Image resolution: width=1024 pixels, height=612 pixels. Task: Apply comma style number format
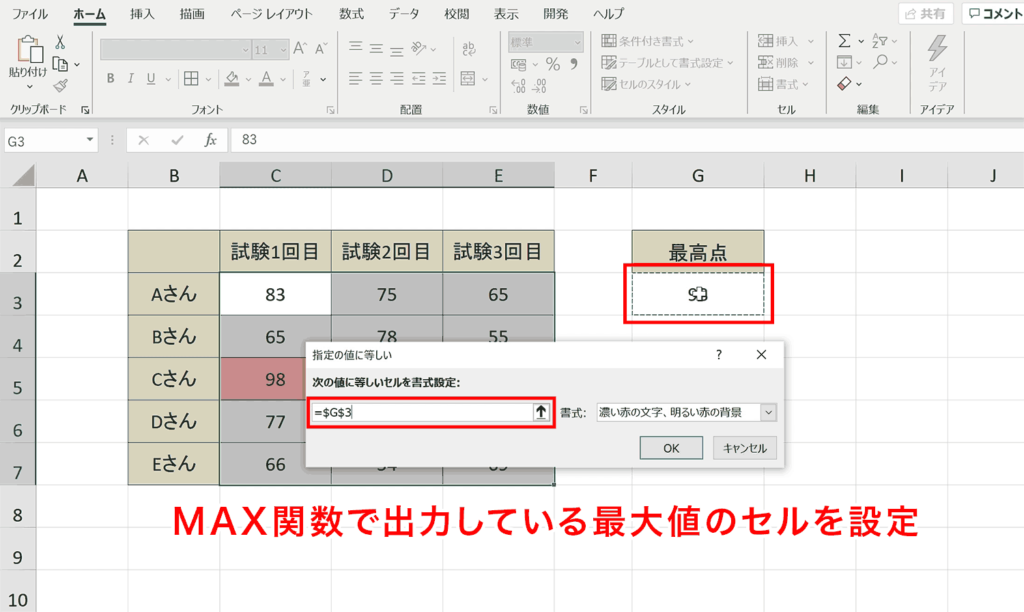coord(573,64)
